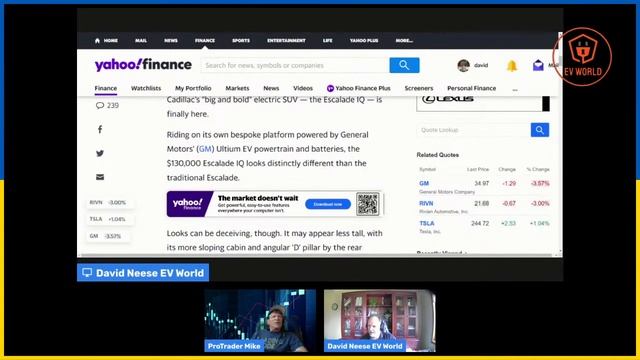Screen dimensions: 640x360
Task: Open Entertainment in the Yahoo top bar
Action: [286, 40]
